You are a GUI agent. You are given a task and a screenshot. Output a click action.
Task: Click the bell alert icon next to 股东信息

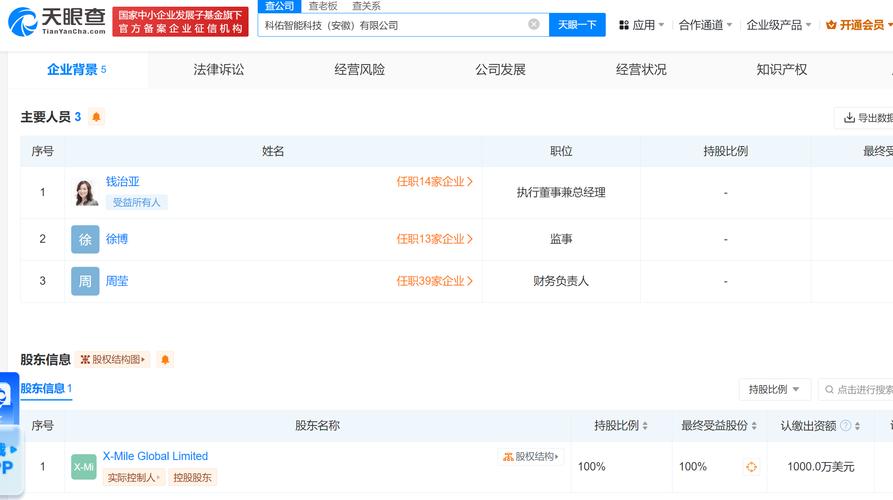pyautogui.click(x=165, y=359)
